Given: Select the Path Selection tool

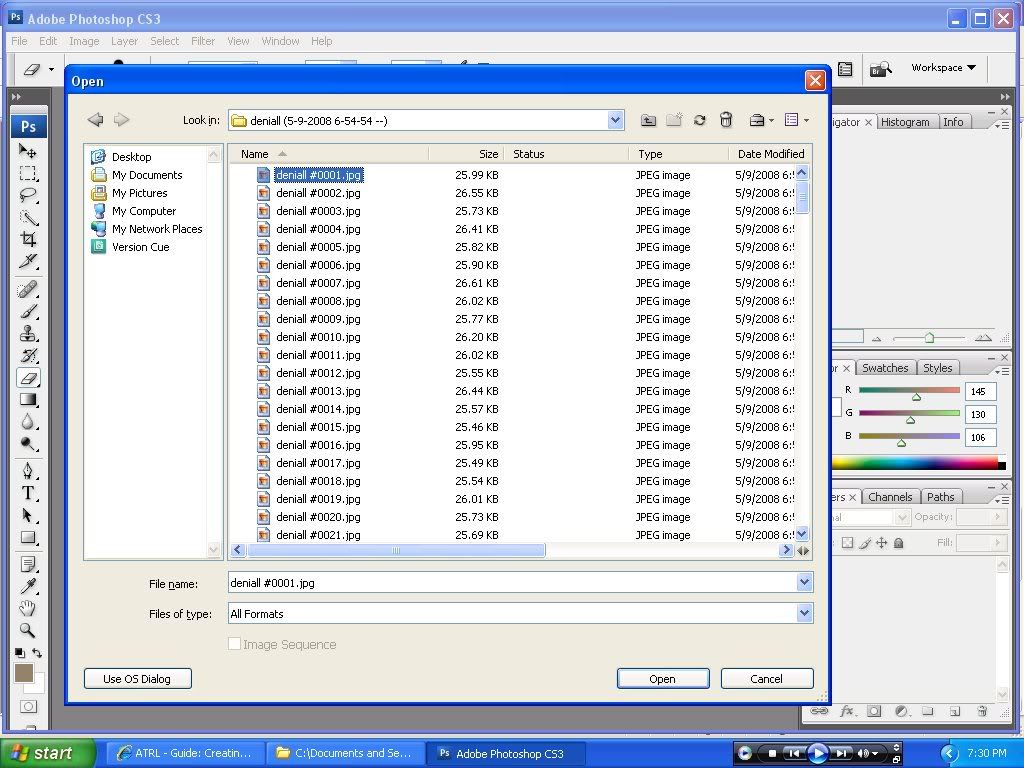Looking at the screenshot, I should [x=27, y=515].
